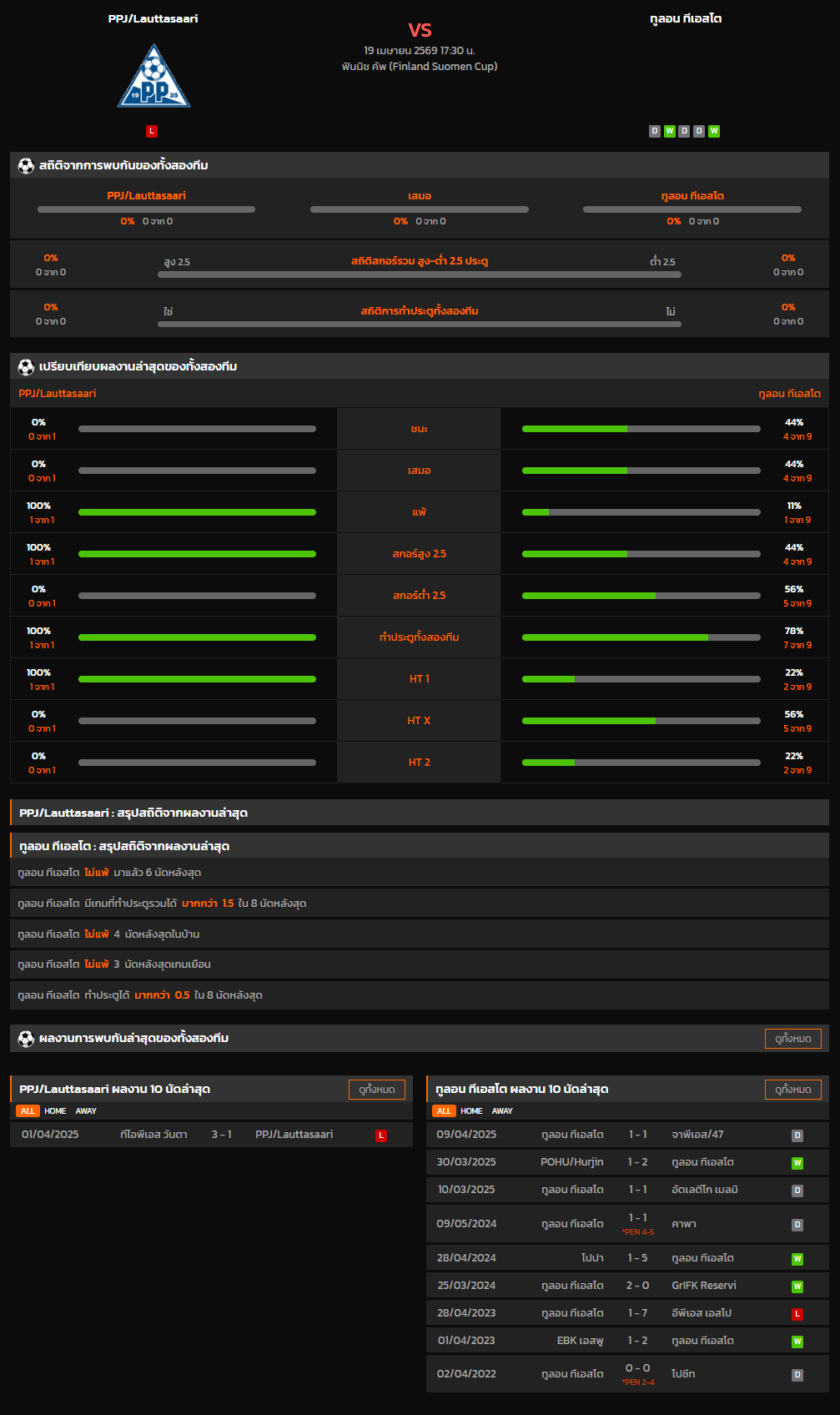Image resolution: width=840 pixels, height=1415 pixels.
Task: Click the soccer ball icon beside latest meetings header
Action: click(x=26, y=1039)
